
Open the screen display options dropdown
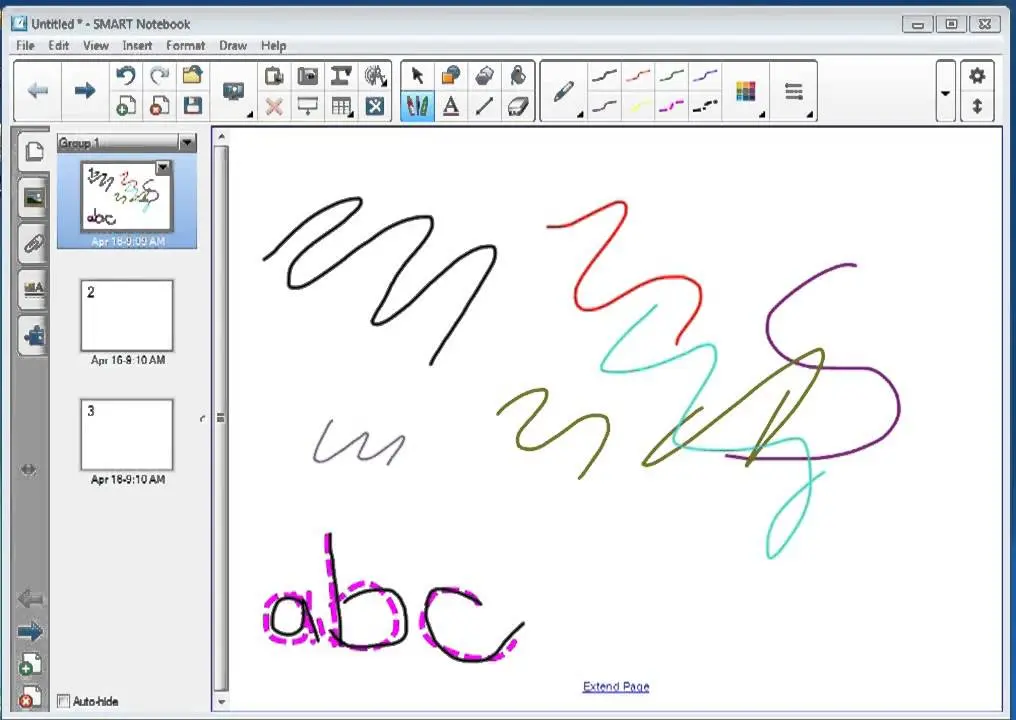click(x=235, y=91)
